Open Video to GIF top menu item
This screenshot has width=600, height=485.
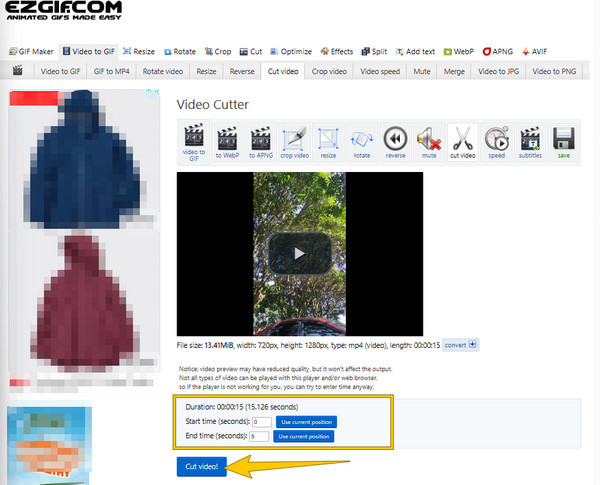coord(89,51)
